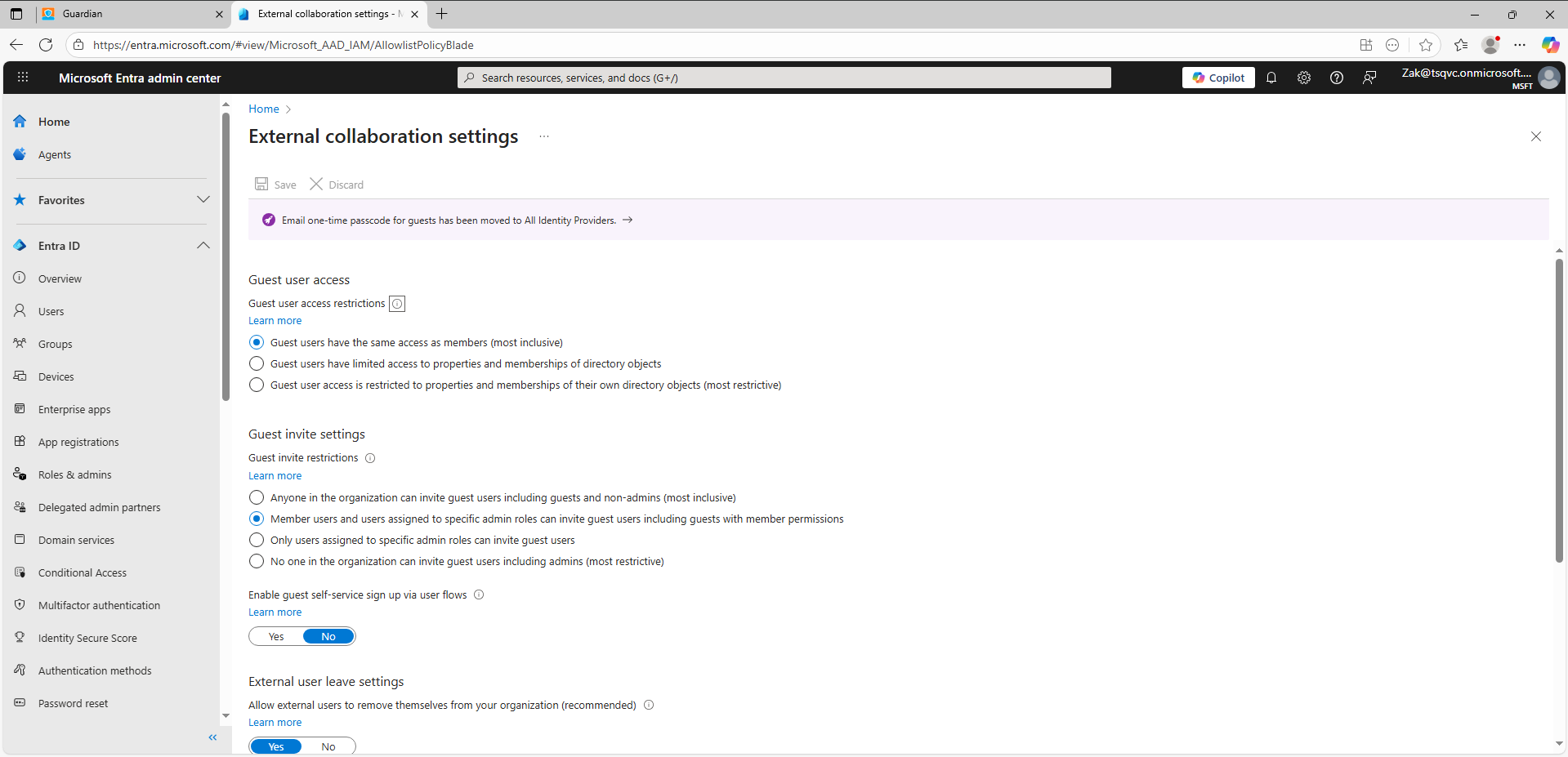Click the Home breadcrumb link
The height and width of the screenshot is (757, 1568).
point(263,109)
